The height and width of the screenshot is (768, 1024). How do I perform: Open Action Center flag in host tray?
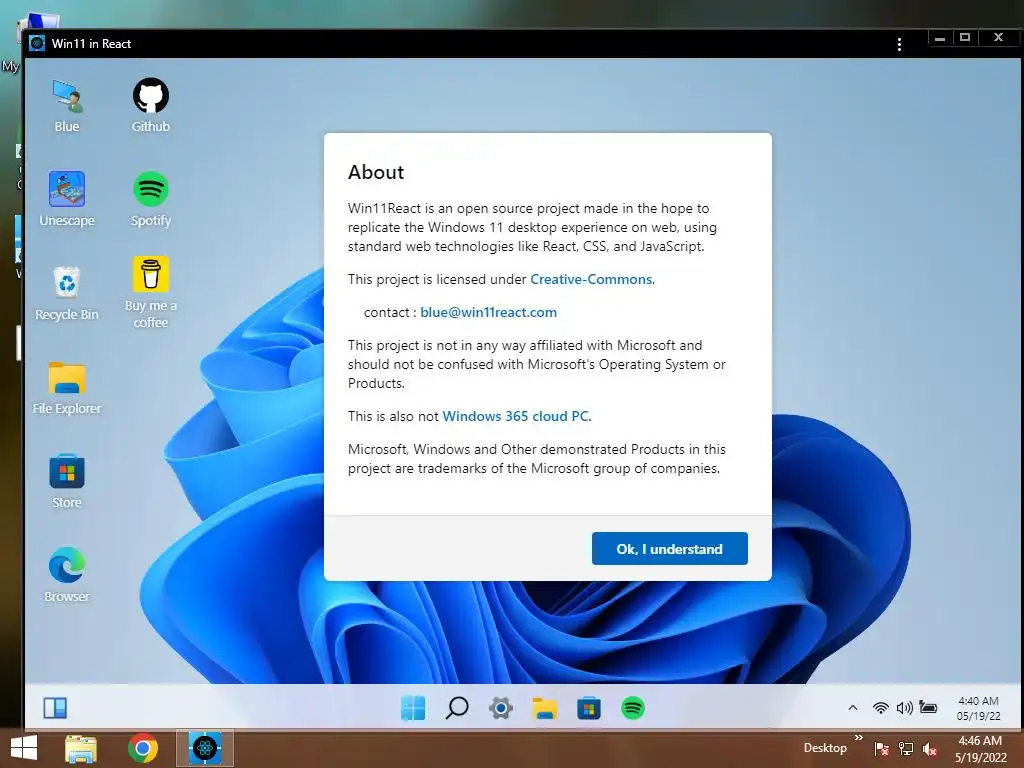pos(881,749)
